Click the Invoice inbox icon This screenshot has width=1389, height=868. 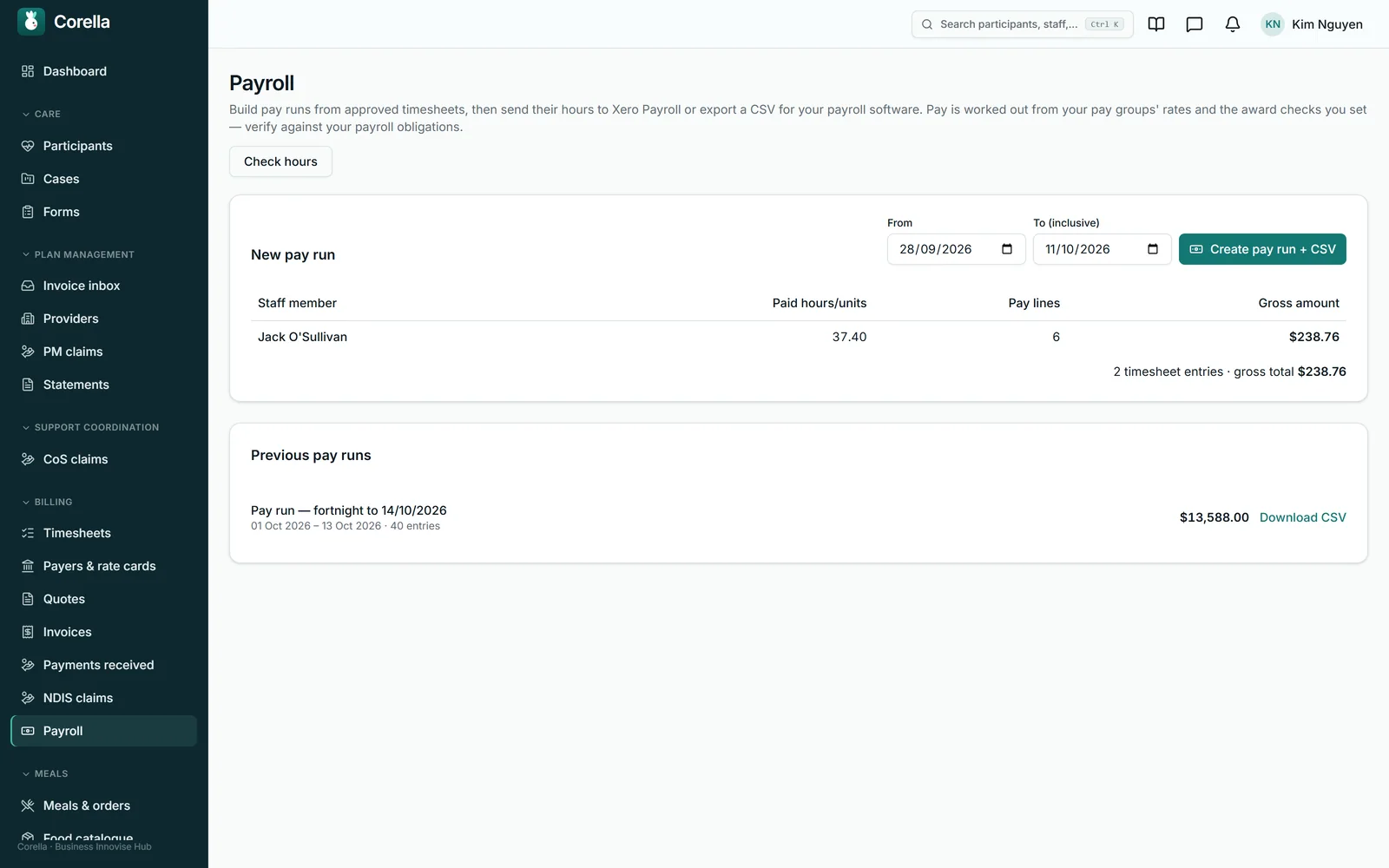(28, 286)
